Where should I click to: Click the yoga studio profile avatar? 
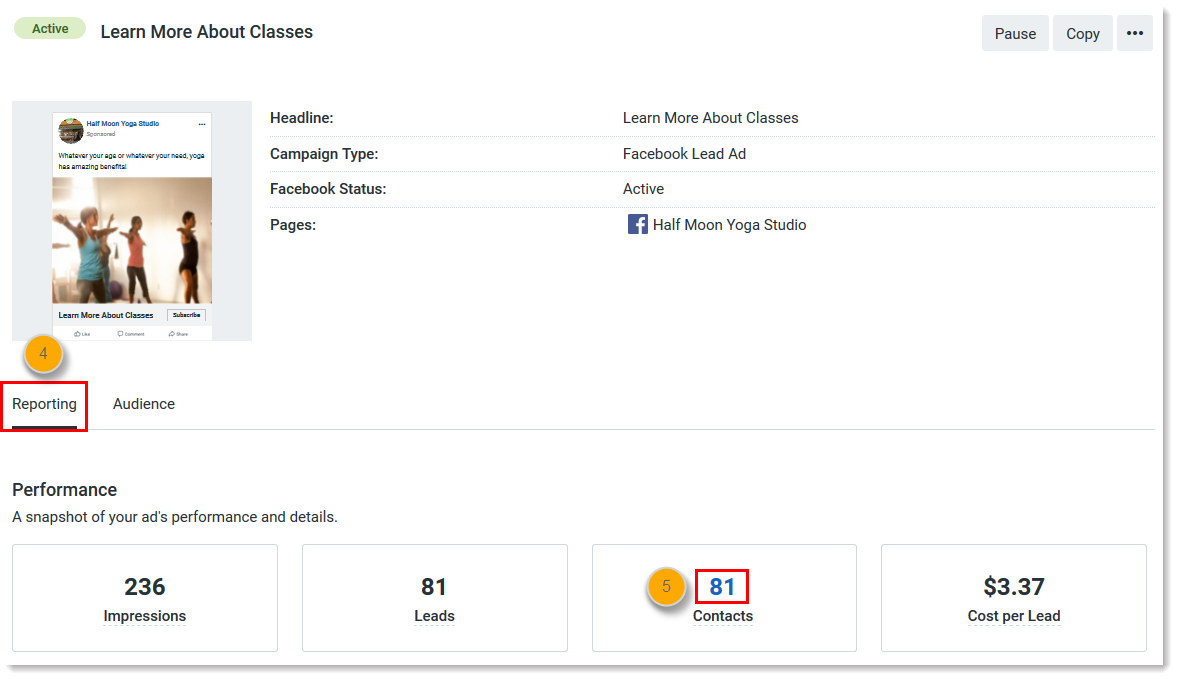[70, 130]
